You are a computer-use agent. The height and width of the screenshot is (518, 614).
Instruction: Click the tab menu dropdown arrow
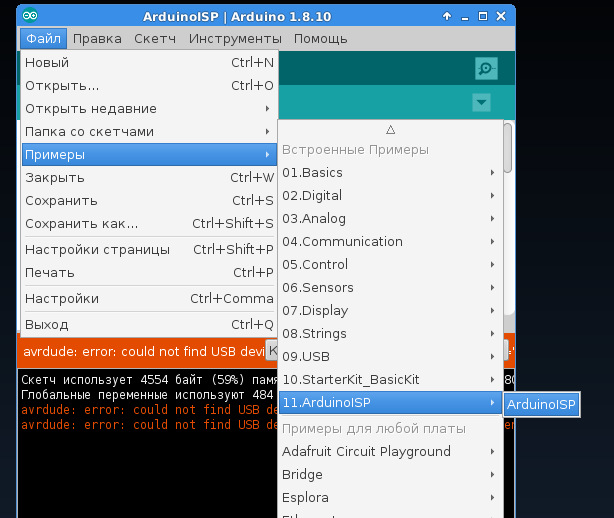[482, 102]
